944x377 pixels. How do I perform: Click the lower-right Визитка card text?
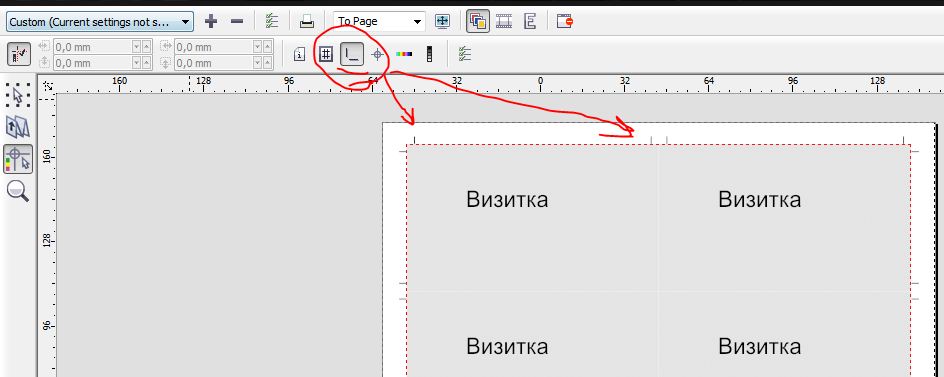click(759, 346)
